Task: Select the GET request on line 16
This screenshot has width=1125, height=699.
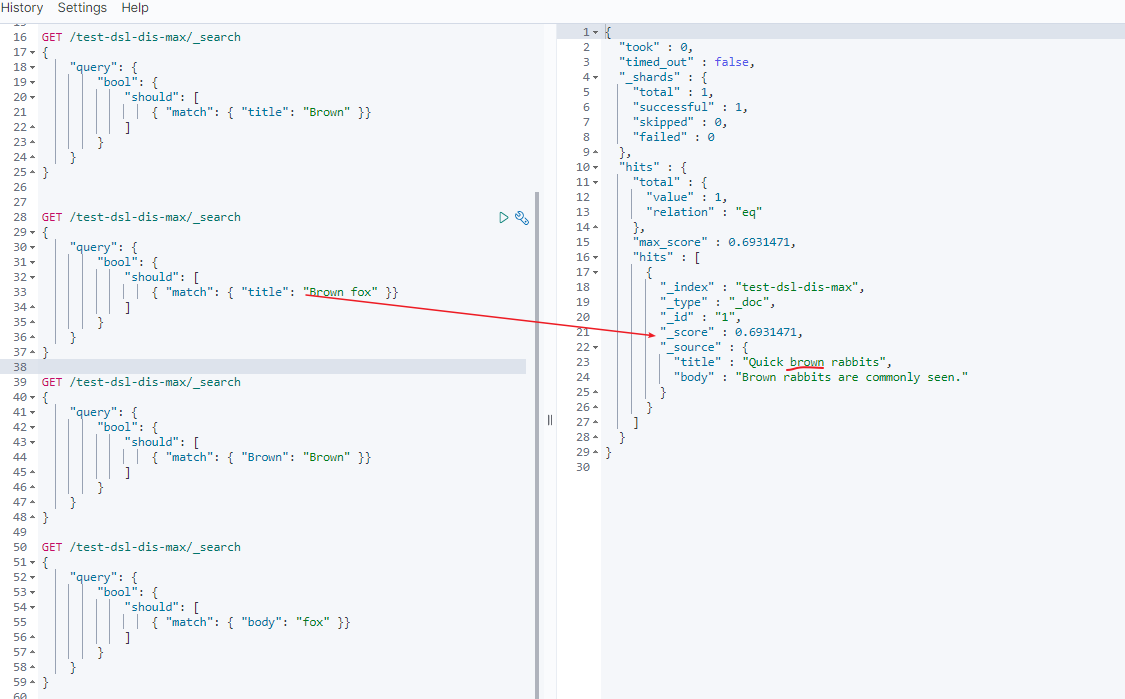Action: tap(140, 37)
